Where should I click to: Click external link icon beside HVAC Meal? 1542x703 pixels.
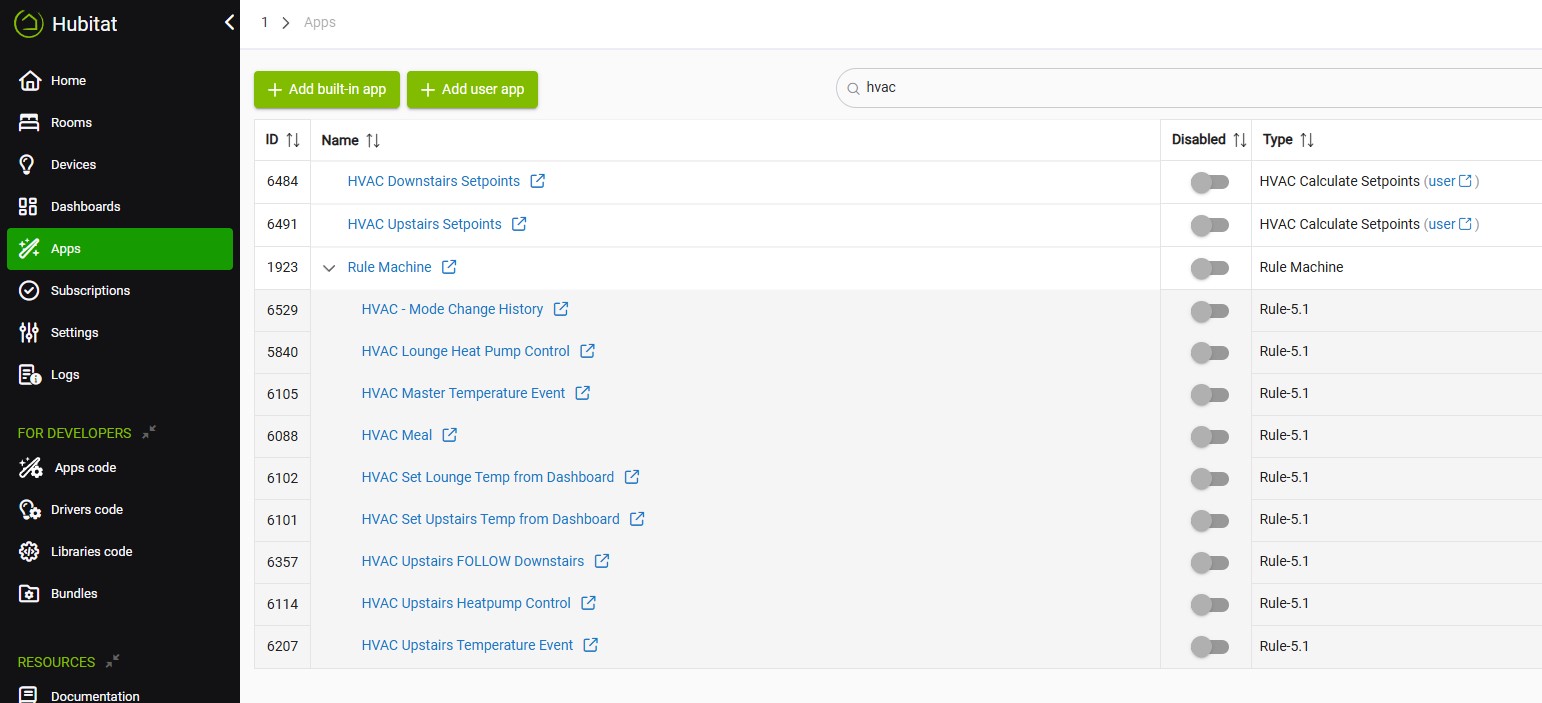[x=450, y=435]
